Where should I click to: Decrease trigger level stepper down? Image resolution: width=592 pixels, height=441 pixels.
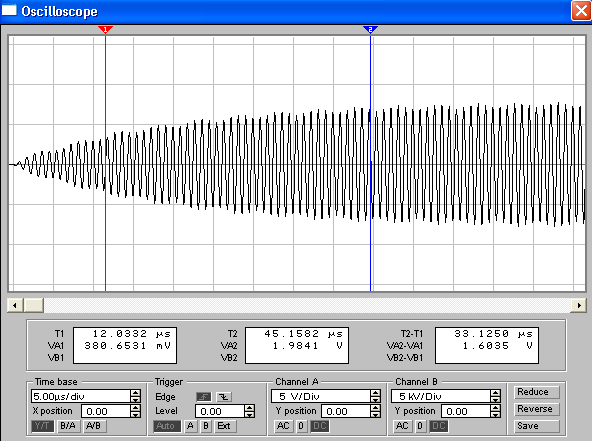pyautogui.click(x=250, y=414)
